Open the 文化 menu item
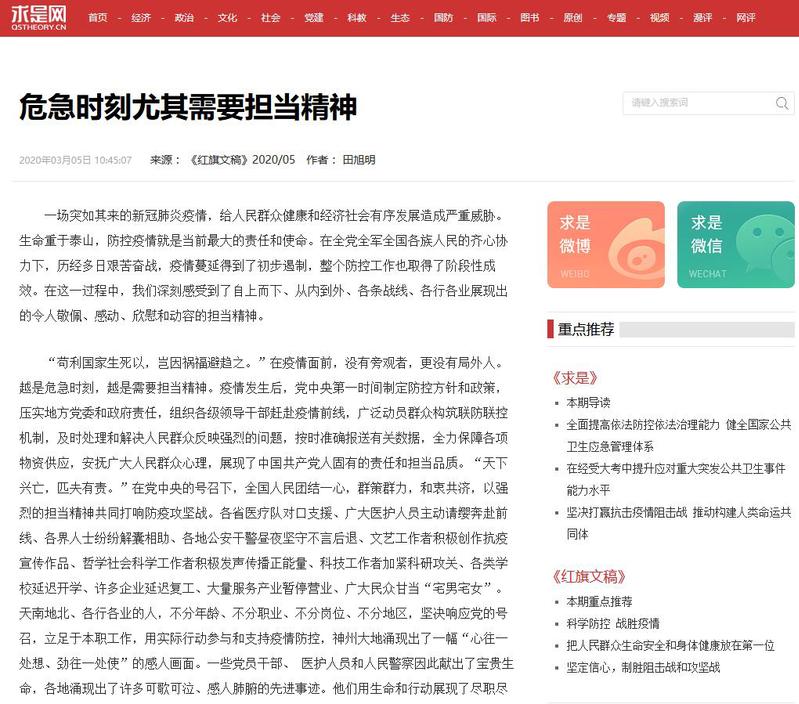 227,18
